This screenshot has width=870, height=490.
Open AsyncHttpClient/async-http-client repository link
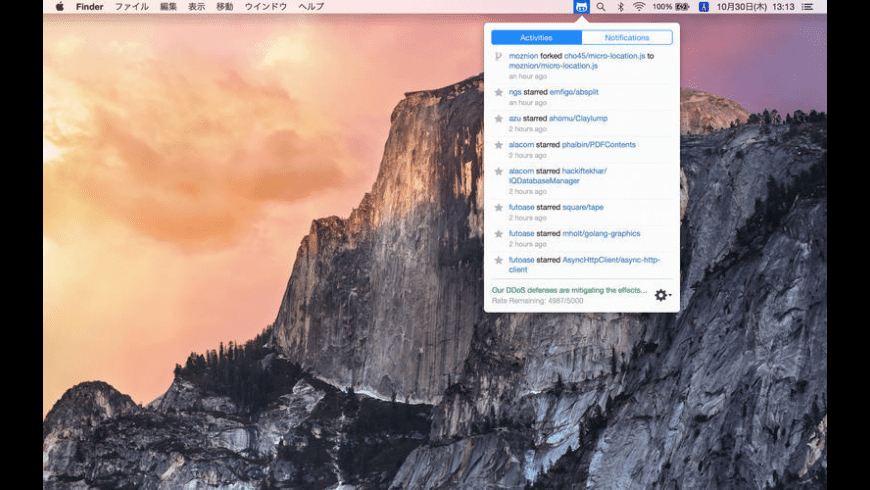[584, 265]
